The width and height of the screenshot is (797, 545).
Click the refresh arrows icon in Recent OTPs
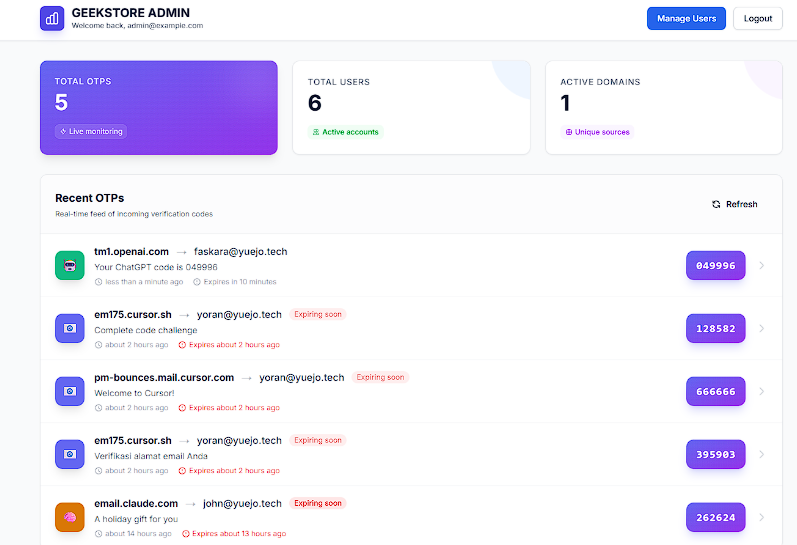[716, 204]
